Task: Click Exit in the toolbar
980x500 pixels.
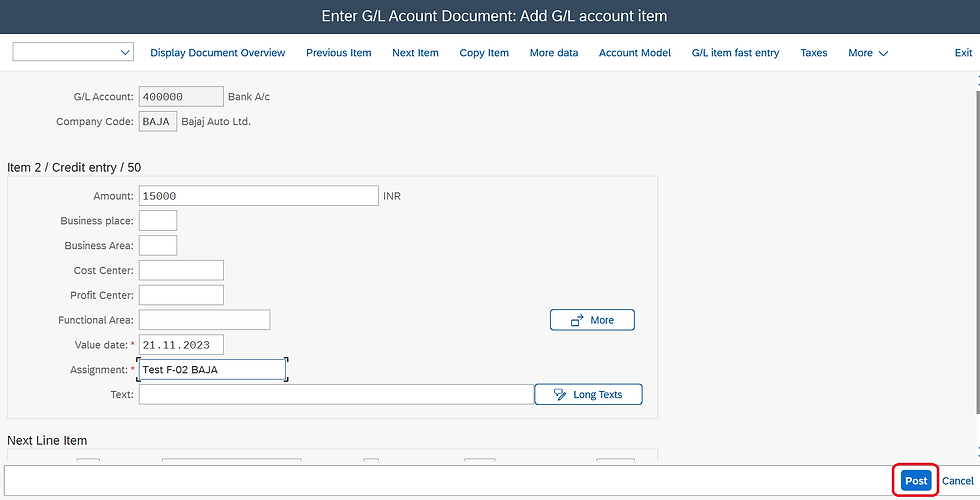Action: click(963, 53)
